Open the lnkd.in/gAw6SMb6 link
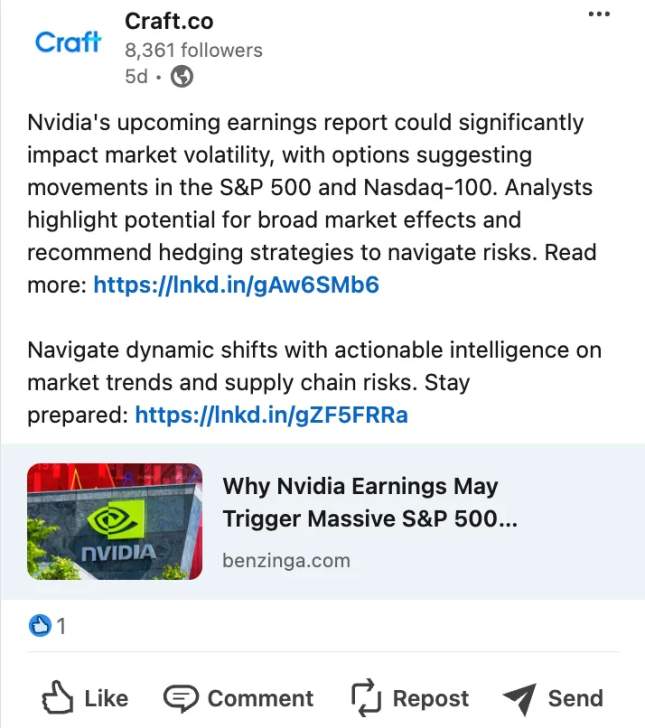The image size is (645, 728). pos(236,285)
